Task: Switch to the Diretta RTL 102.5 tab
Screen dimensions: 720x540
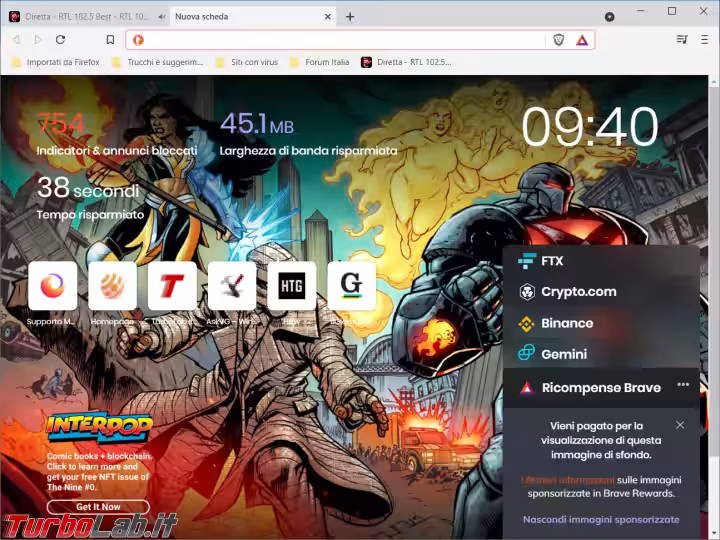Action: (x=75, y=17)
